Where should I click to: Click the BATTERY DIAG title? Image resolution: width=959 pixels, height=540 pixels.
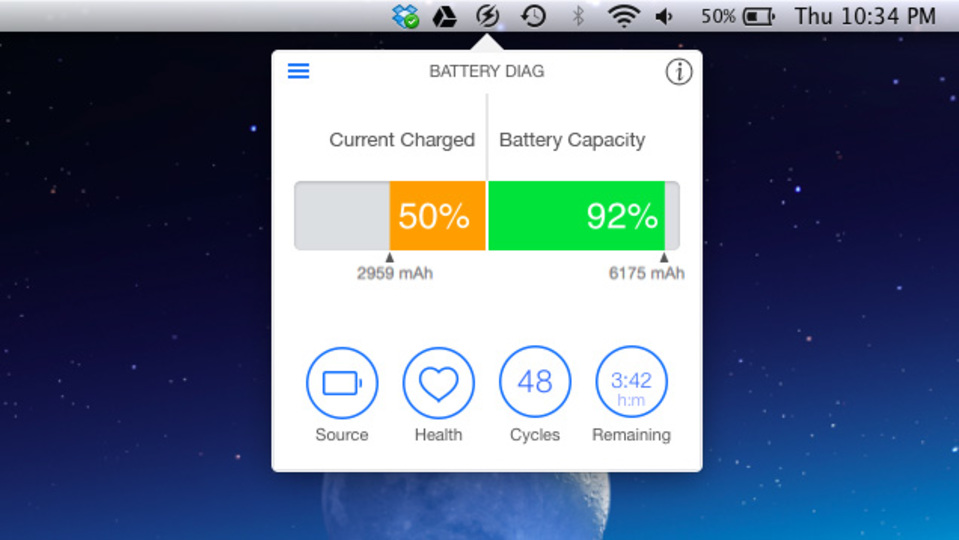coord(487,72)
